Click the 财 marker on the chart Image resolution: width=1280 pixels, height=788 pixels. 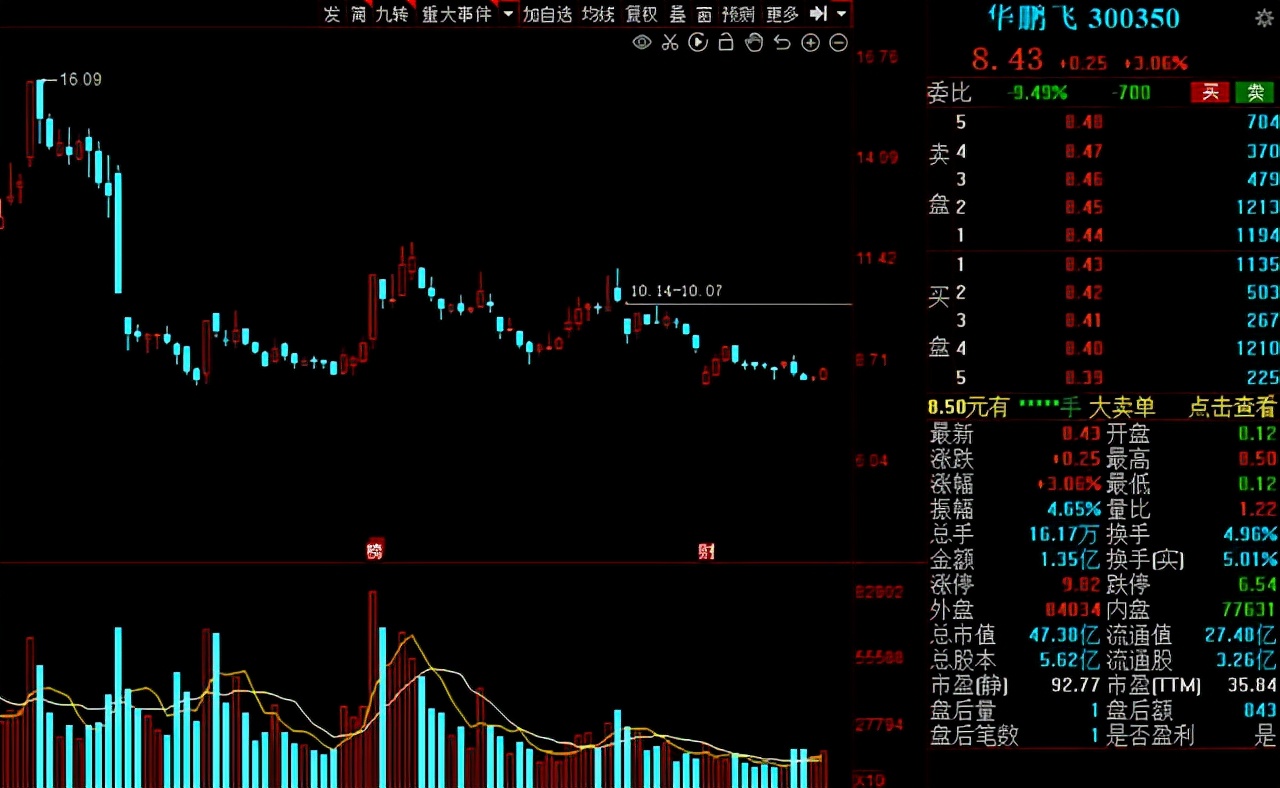coord(706,550)
